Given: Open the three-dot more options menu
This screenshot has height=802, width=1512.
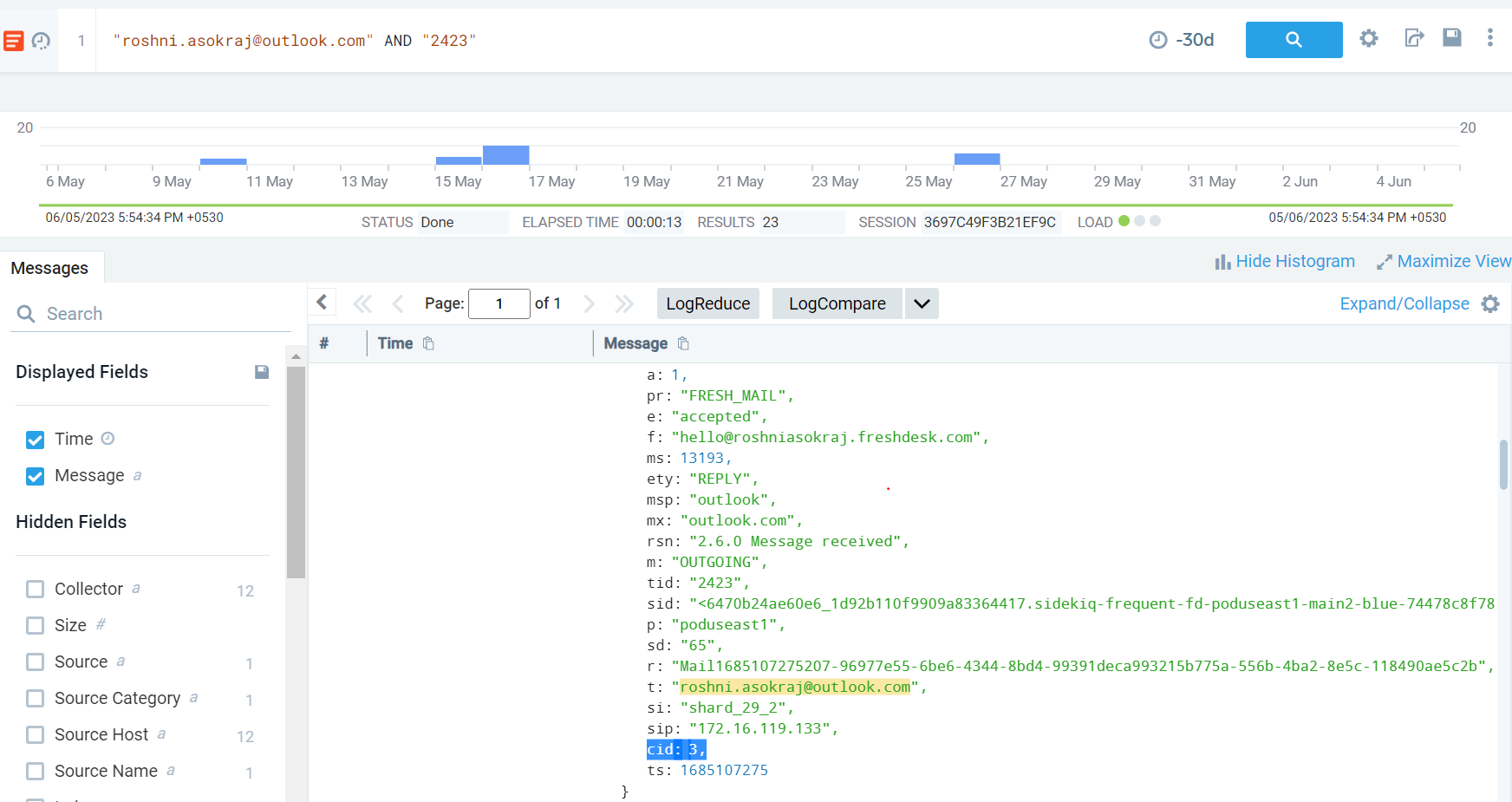Looking at the screenshot, I should click(x=1490, y=37).
